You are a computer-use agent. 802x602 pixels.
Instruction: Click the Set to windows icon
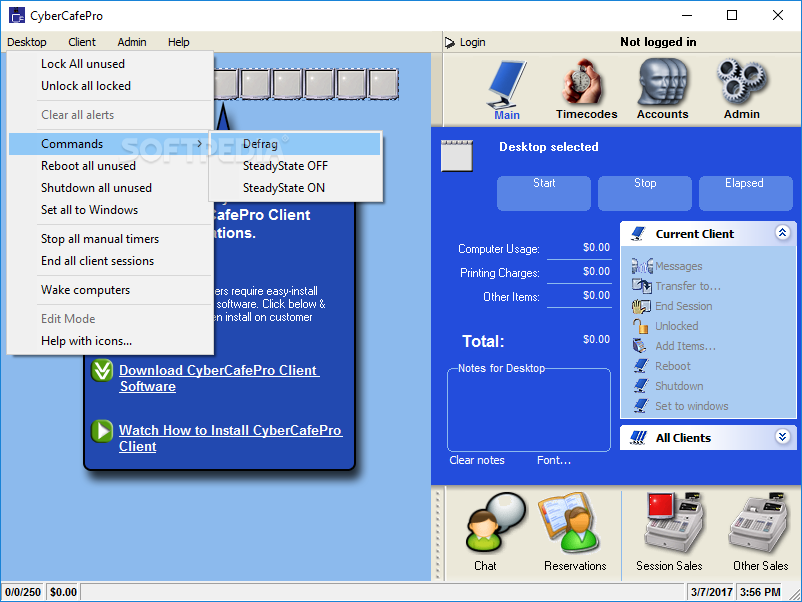click(x=641, y=406)
